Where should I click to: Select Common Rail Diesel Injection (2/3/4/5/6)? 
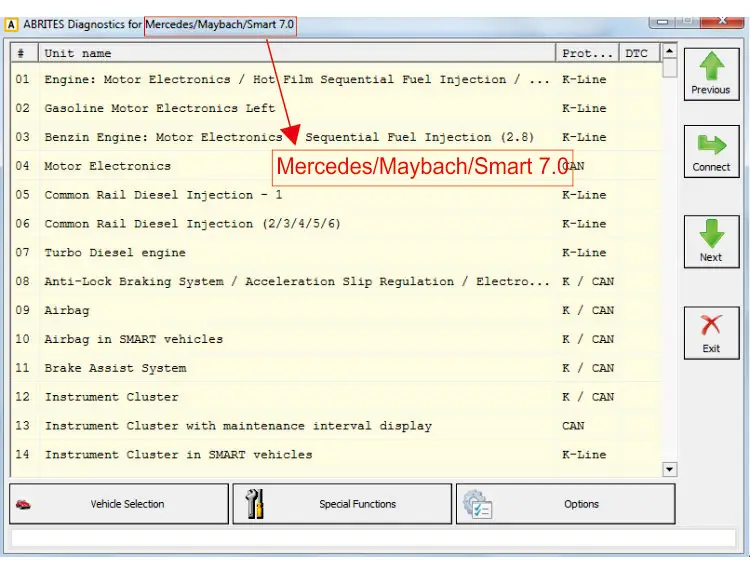(x=336, y=224)
